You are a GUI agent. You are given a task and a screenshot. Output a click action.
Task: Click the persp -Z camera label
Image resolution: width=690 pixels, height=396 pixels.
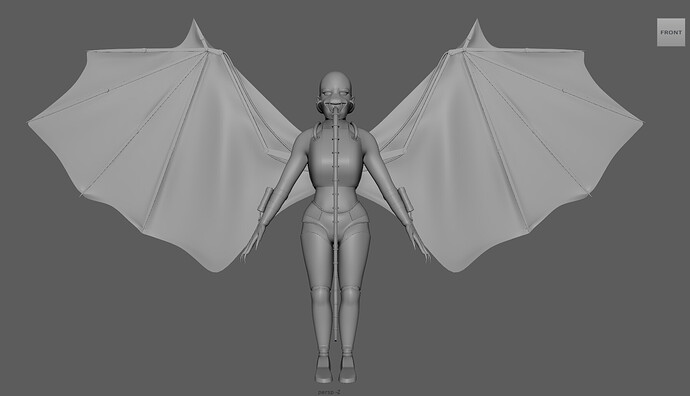click(x=329, y=392)
